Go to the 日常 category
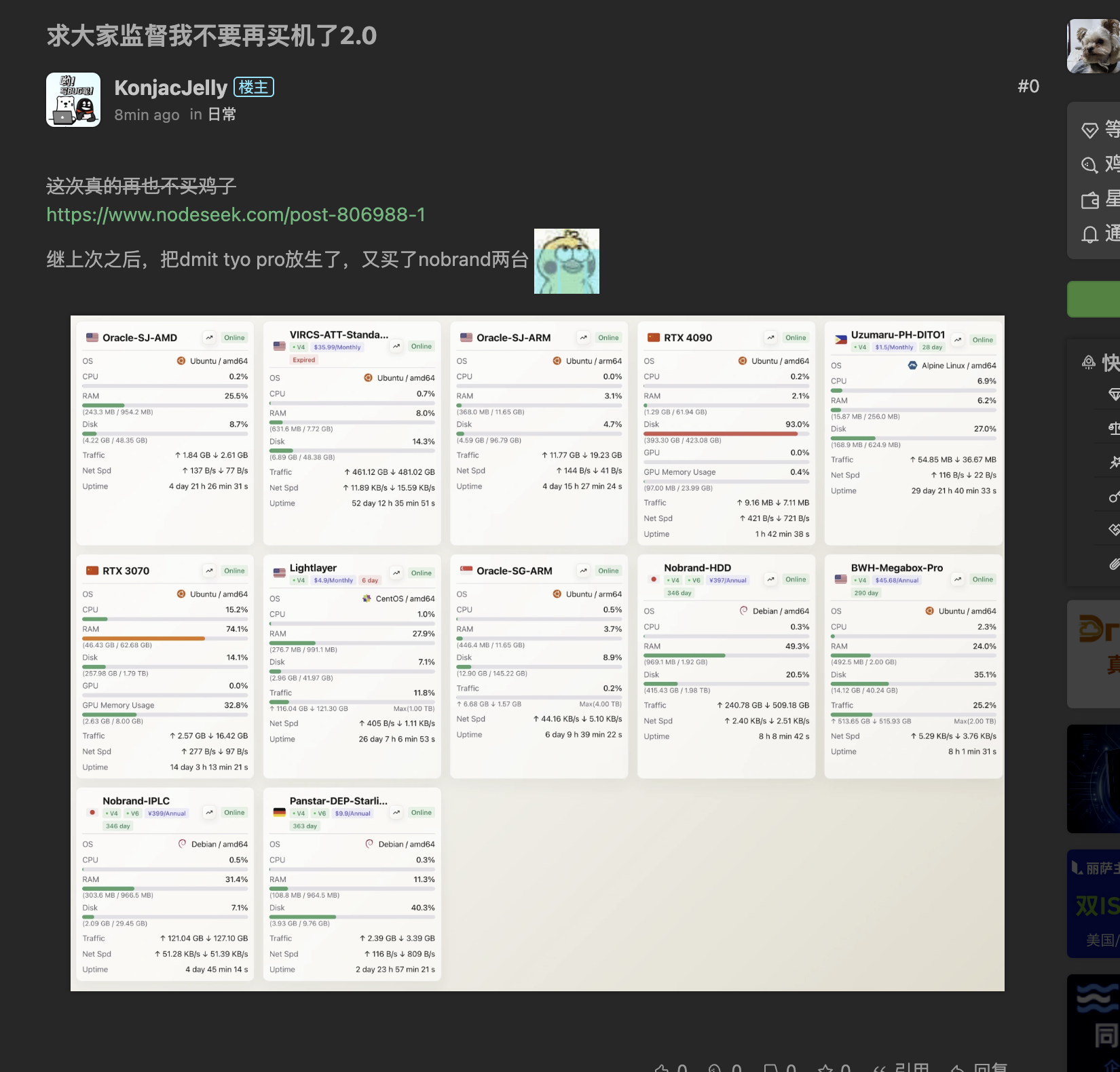 click(221, 115)
